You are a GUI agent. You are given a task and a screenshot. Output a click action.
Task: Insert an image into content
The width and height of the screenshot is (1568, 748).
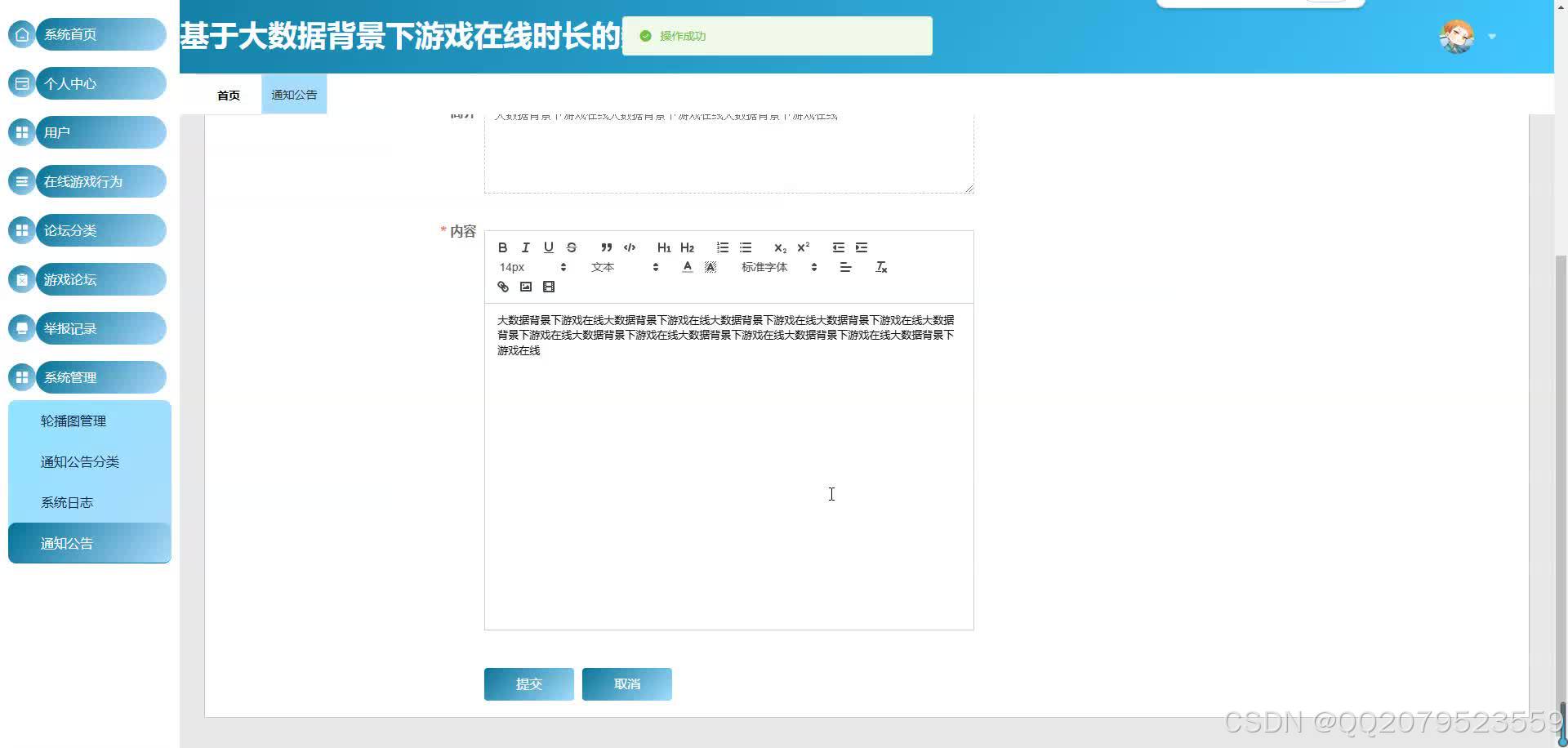click(x=526, y=287)
